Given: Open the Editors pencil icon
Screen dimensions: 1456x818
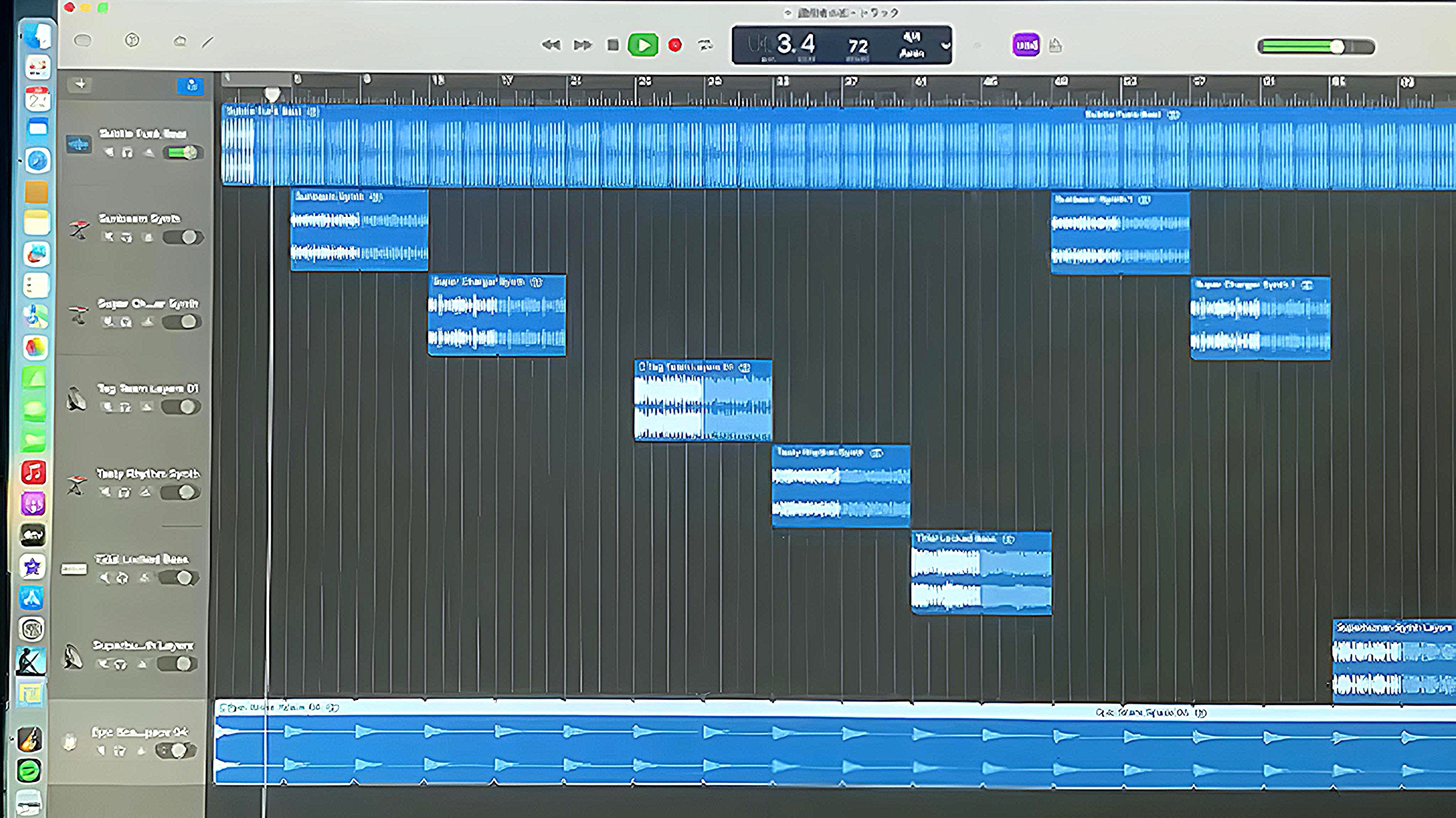Looking at the screenshot, I should click(208, 42).
